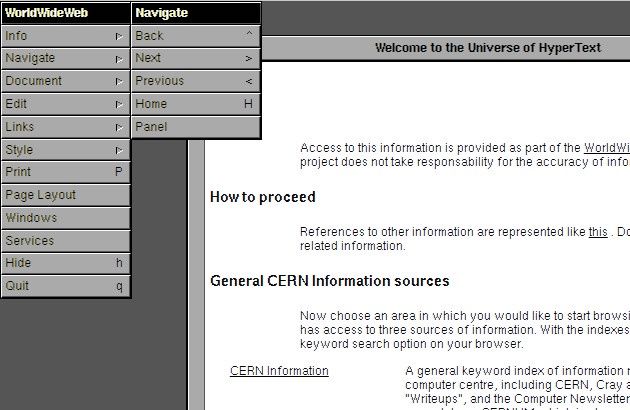Image resolution: width=630 pixels, height=410 pixels.
Task: Click the vertical scrollbar left of the document
Action: 196,275
